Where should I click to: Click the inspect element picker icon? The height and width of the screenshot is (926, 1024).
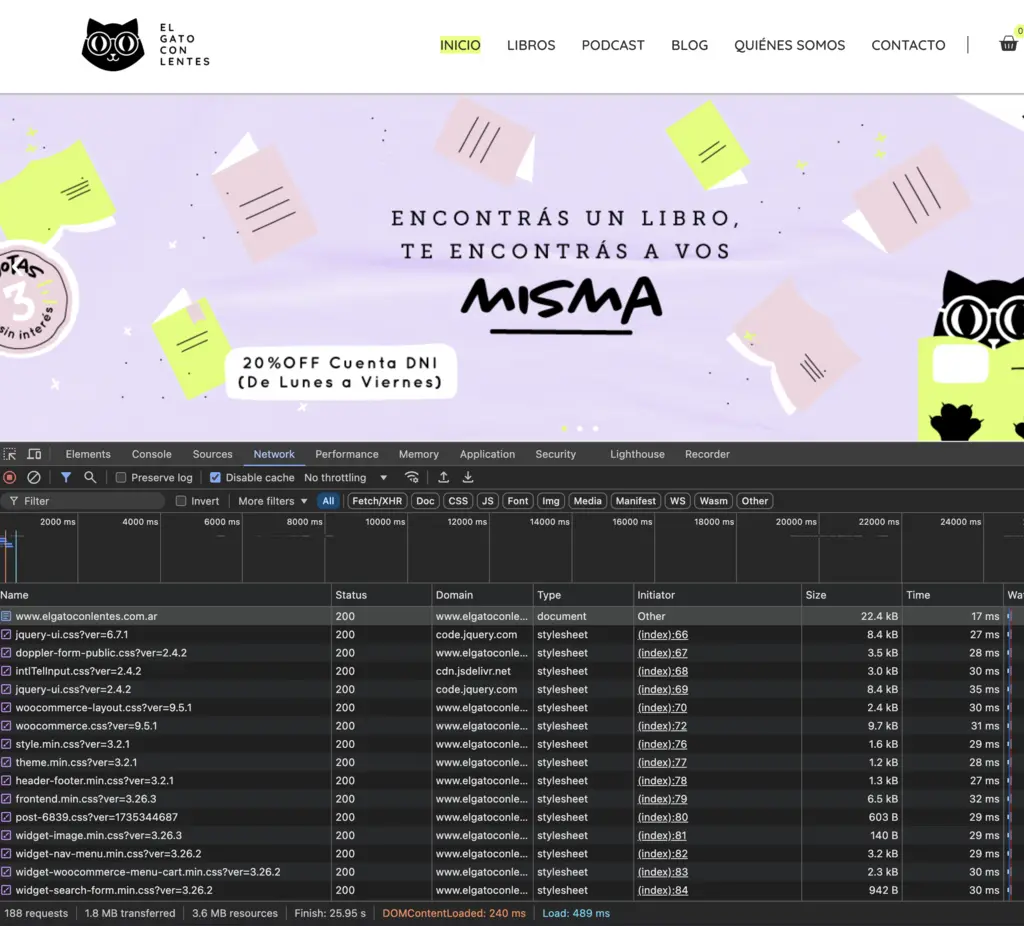tap(10, 454)
